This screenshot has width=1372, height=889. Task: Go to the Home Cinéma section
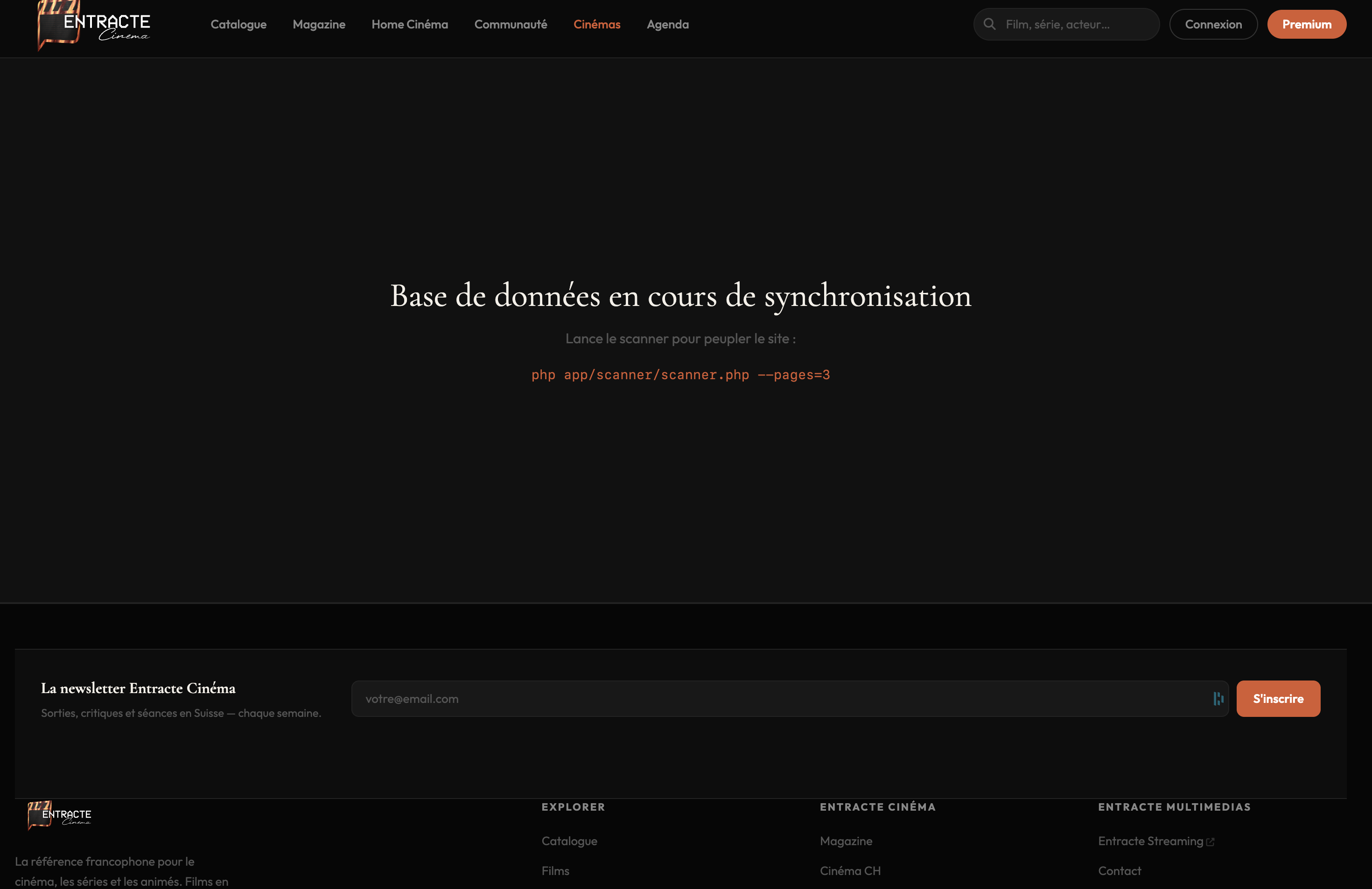click(409, 24)
